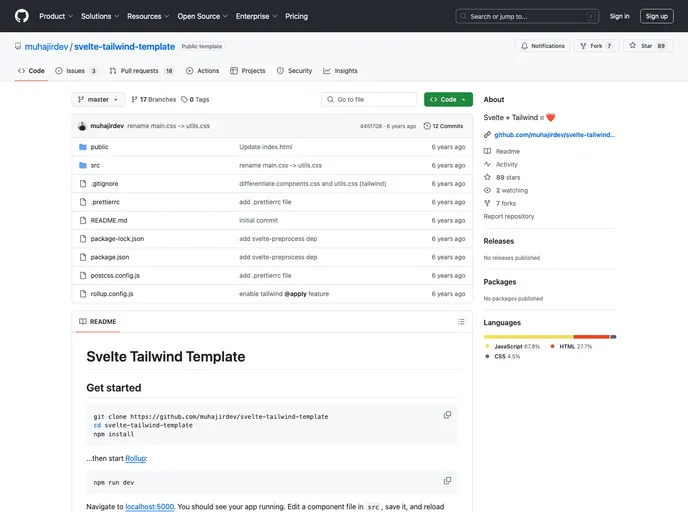
Task: Open the svelte-tailwind-template repo title link
Action: click(x=125, y=47)
